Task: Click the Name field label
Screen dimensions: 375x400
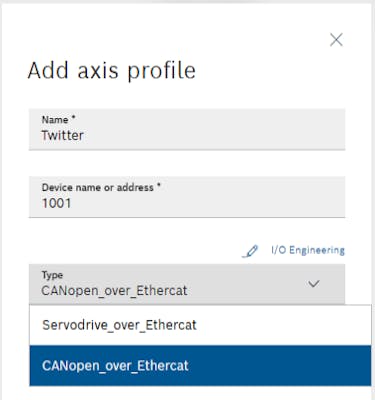Action: tap(55, 120)
